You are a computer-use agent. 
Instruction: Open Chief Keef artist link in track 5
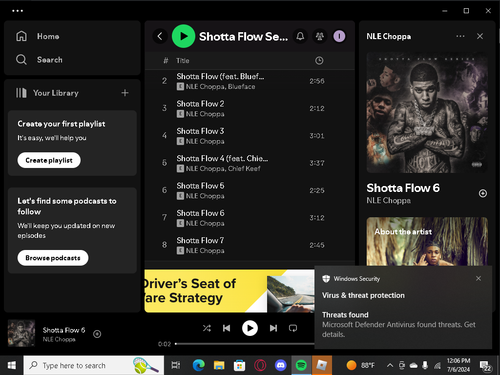coord(244,169)
